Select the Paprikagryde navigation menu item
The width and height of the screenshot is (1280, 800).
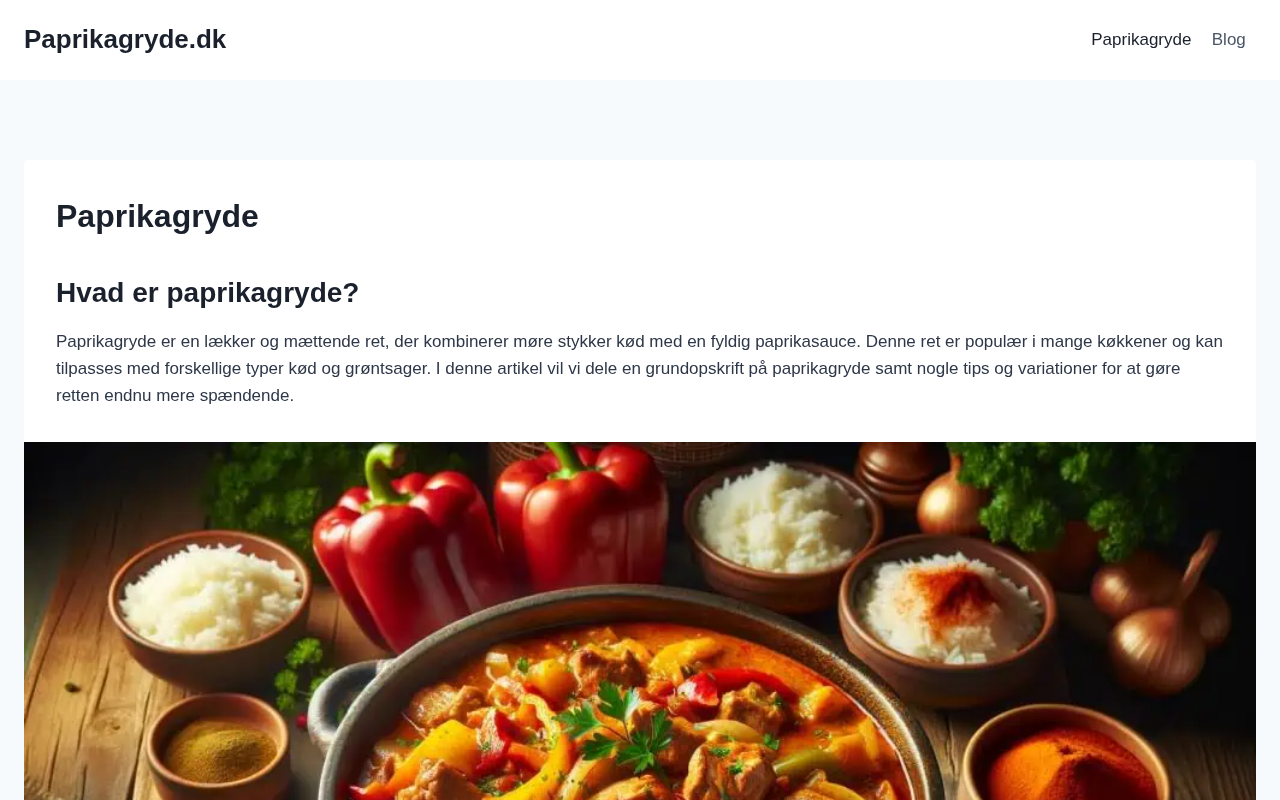point(1141,40)
